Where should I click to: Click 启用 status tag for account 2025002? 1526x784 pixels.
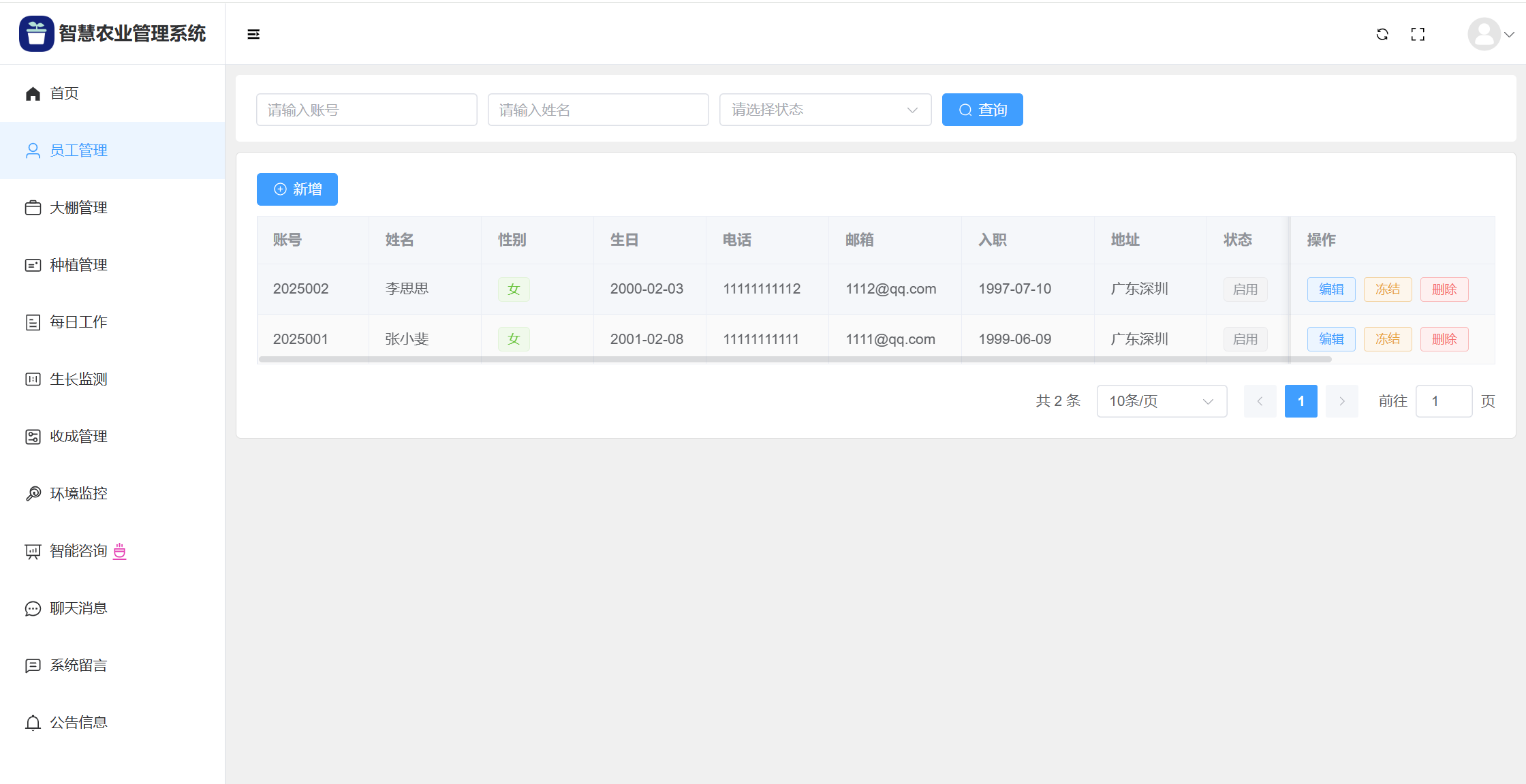tap(1245, 289)
